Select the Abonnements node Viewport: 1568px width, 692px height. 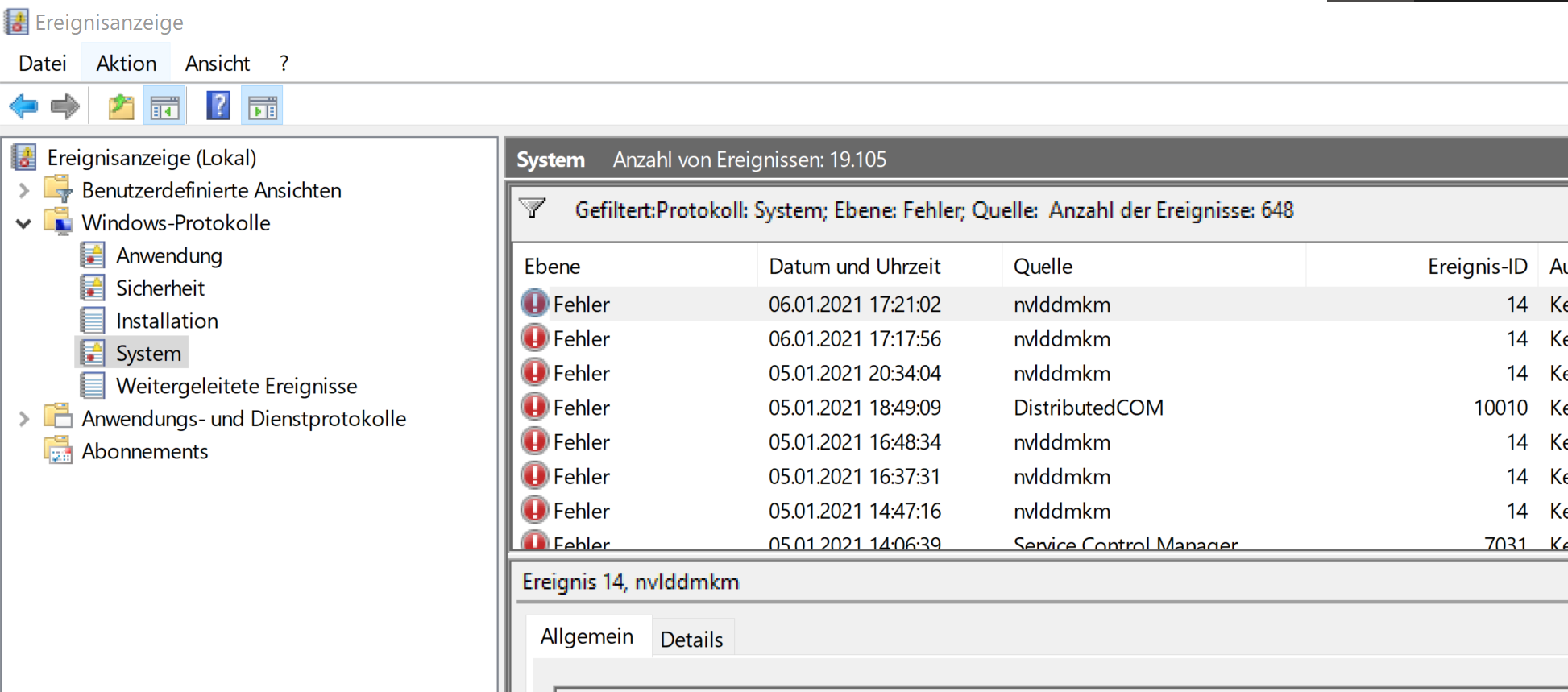pos(145,451)
